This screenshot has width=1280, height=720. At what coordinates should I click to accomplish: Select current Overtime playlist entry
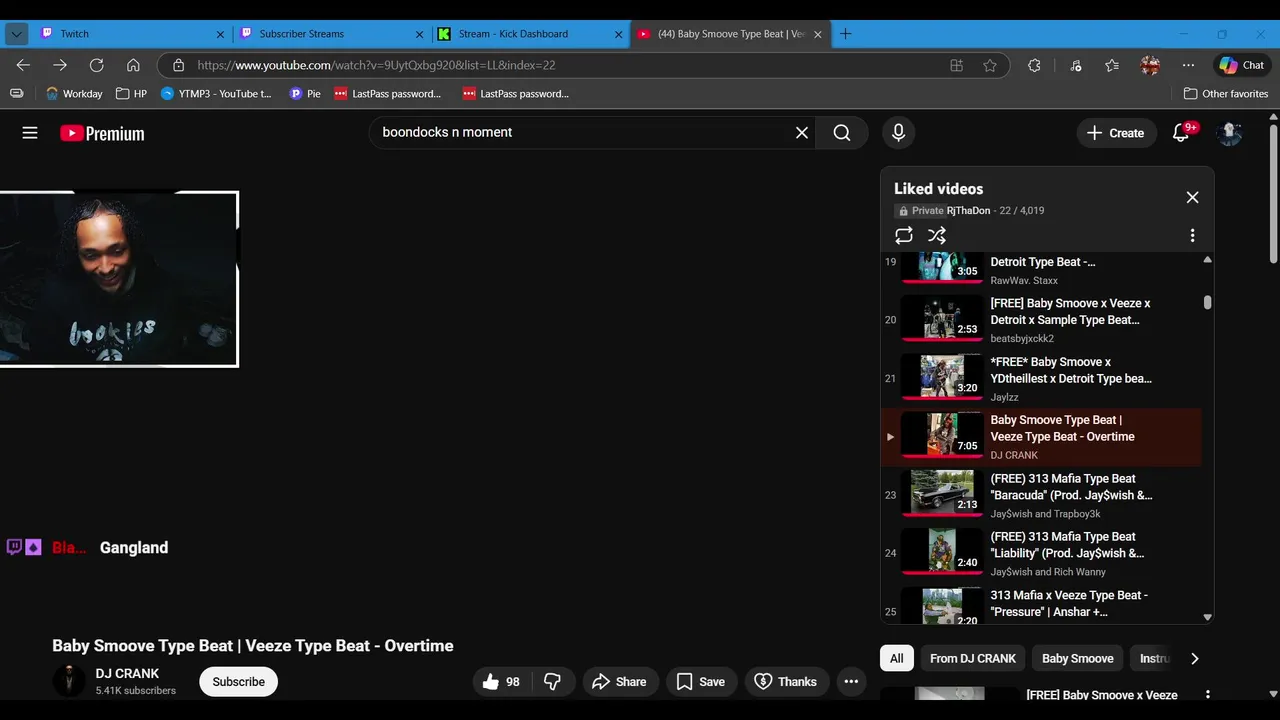(x=1041, y=437)
